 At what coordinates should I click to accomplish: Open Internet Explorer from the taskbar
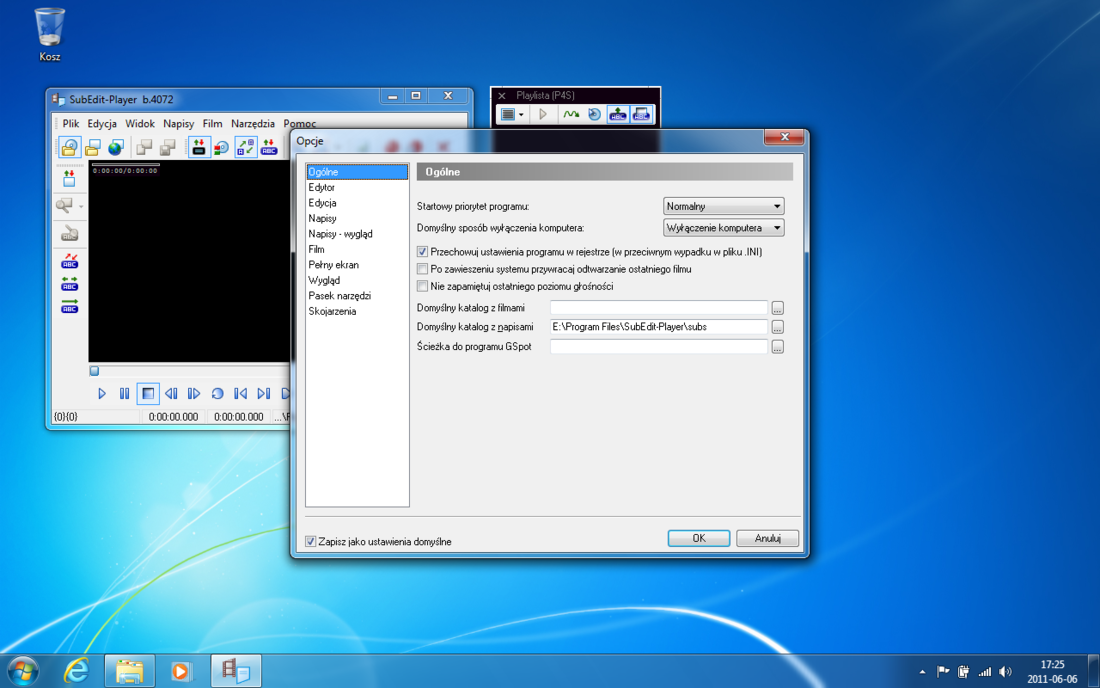pos(76,671)
